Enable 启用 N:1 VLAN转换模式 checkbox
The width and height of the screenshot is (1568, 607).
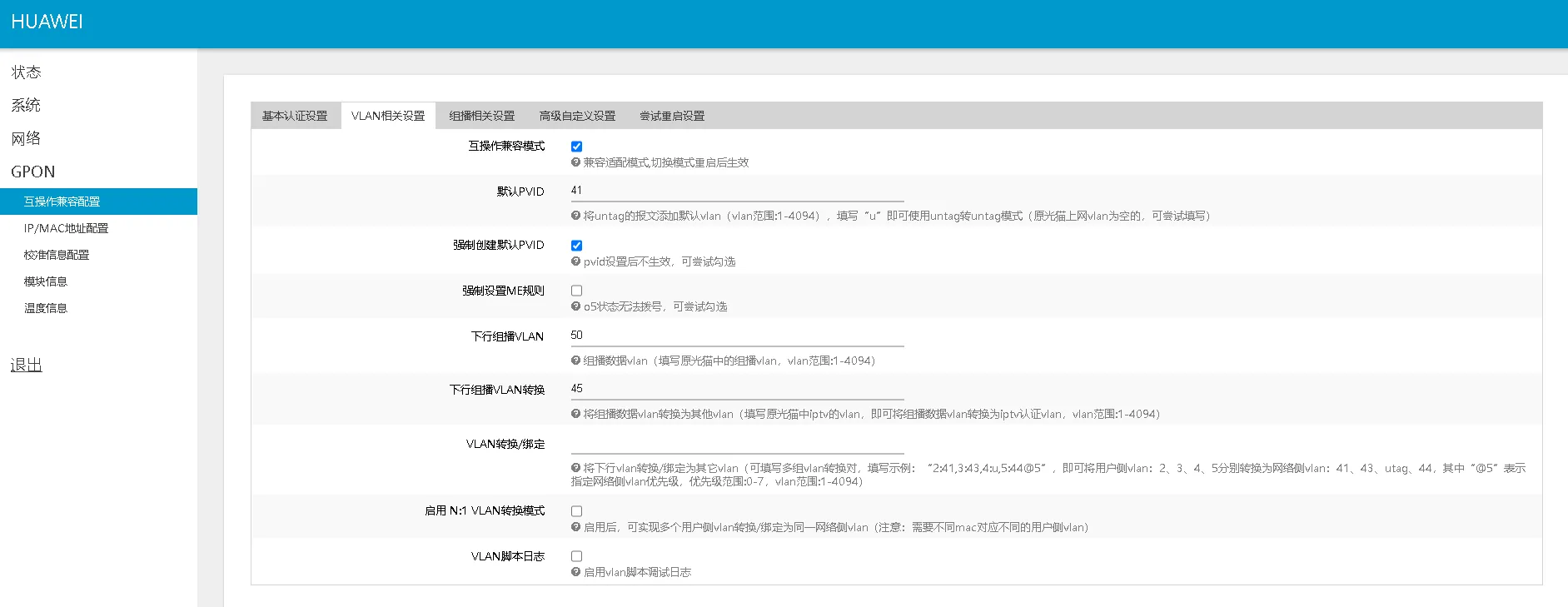(x=576, y=511)
